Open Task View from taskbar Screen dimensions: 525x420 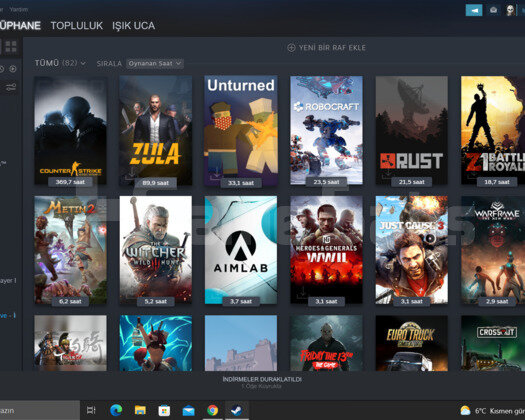[91, 410]
